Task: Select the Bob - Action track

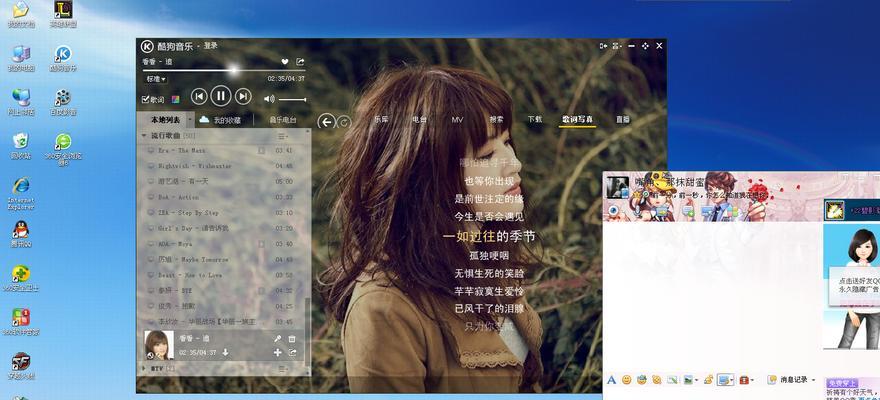Action: [222, 197]
